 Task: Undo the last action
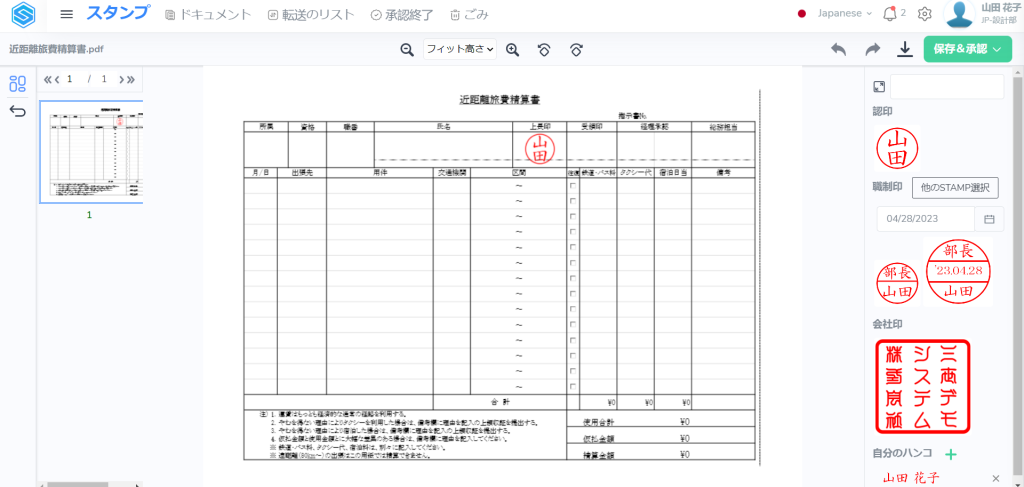(838, 49)
